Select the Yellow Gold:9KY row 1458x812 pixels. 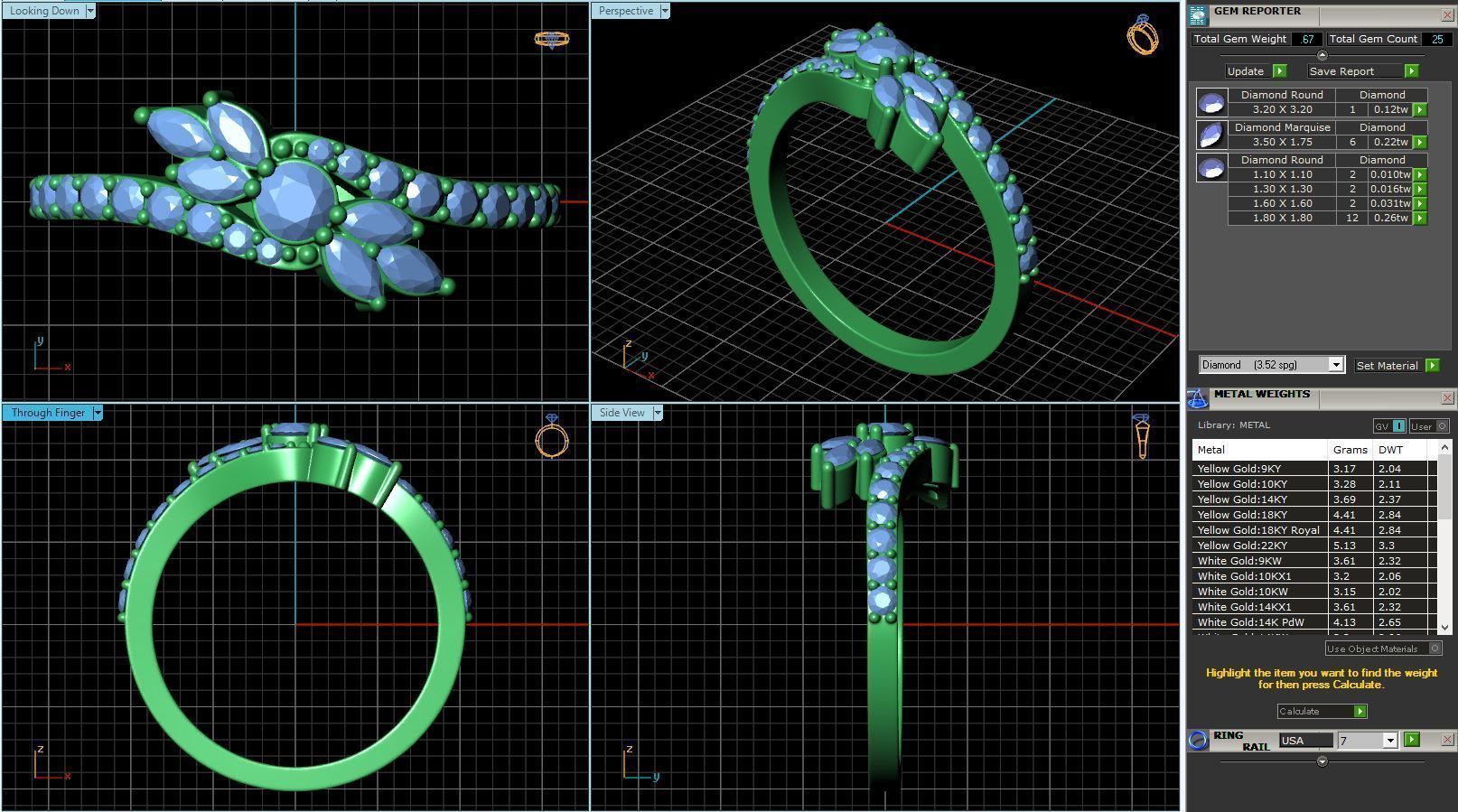click(x=1314, y=468)
